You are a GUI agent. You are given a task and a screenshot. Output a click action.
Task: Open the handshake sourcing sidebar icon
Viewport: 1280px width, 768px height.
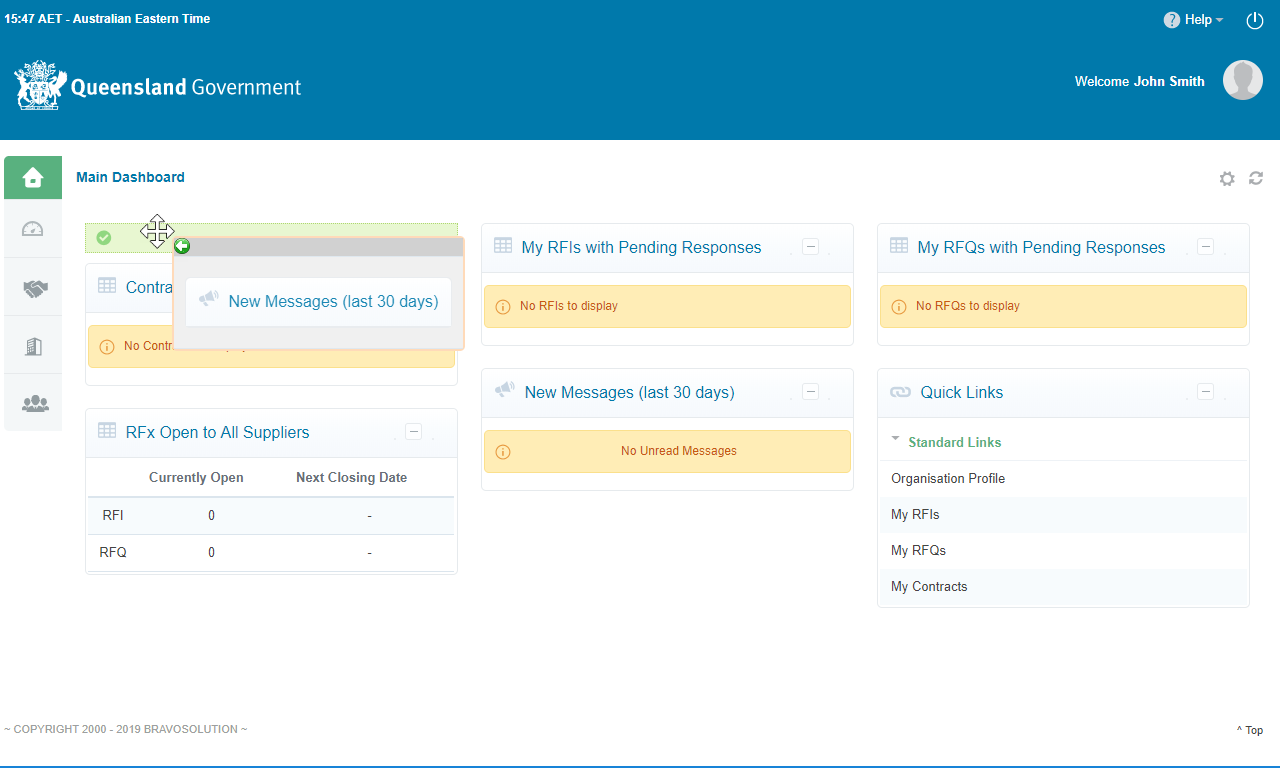tap(33, 288)
